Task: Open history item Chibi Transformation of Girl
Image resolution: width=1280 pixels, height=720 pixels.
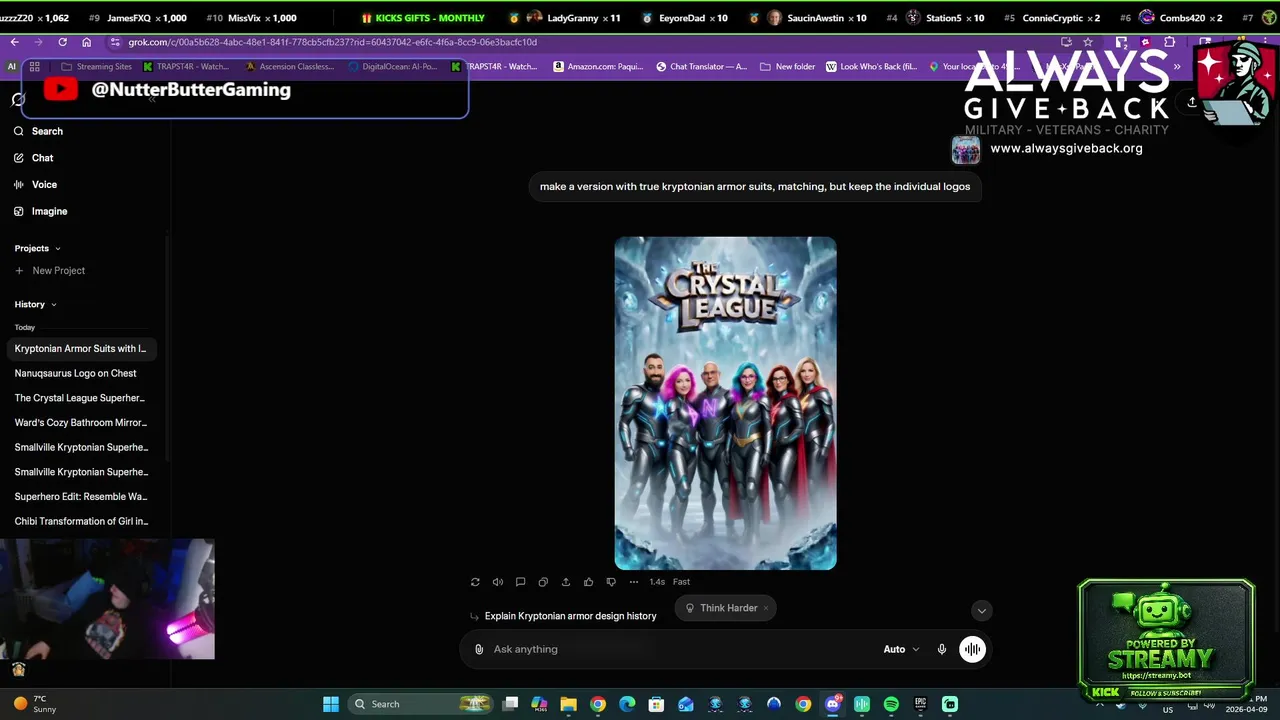Action: (x=80, y=521)
